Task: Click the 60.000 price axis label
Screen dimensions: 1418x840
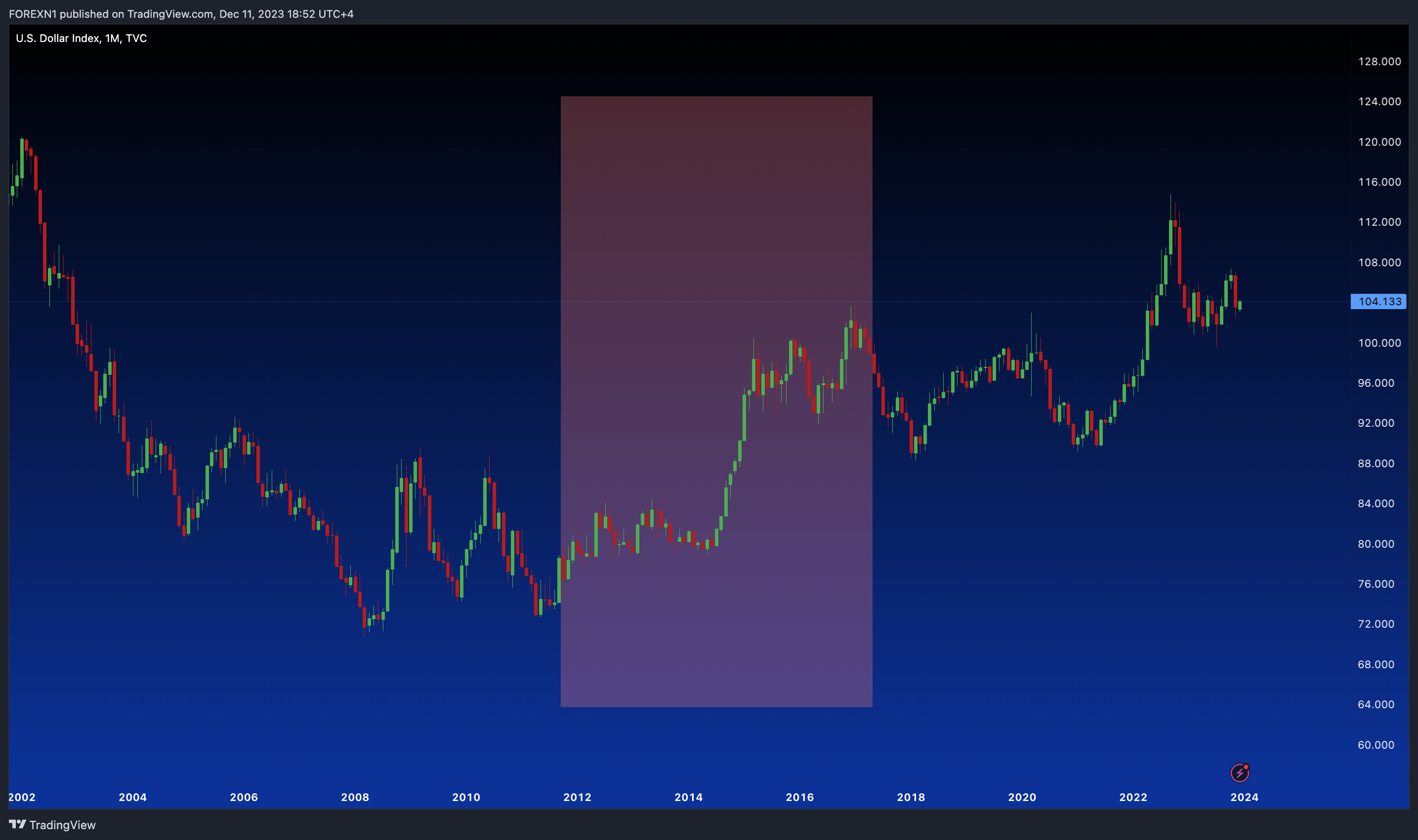Action: (1376, 744)
